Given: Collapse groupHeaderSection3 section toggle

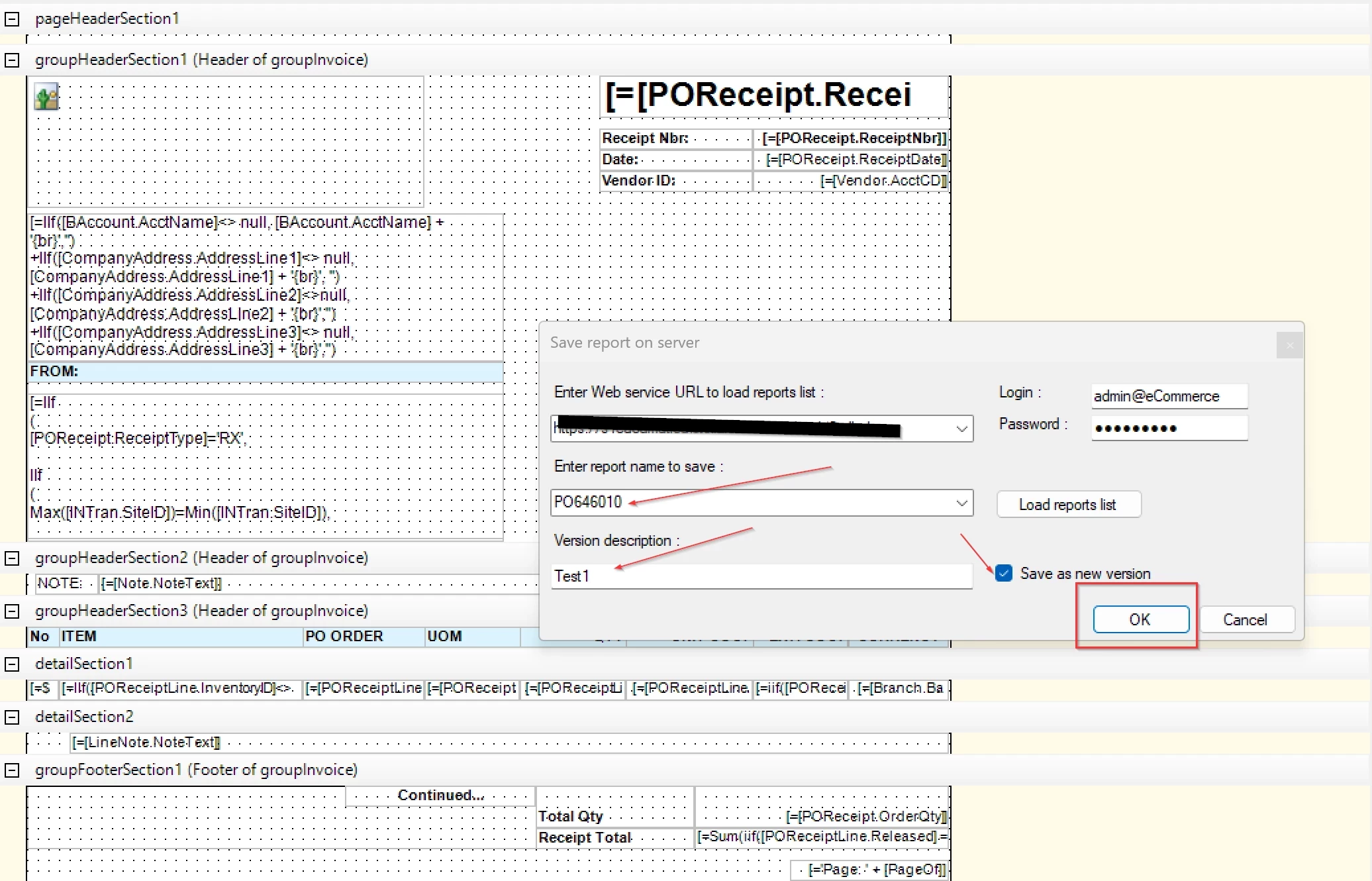Looking at the screenshot, I should click(12, 611).
